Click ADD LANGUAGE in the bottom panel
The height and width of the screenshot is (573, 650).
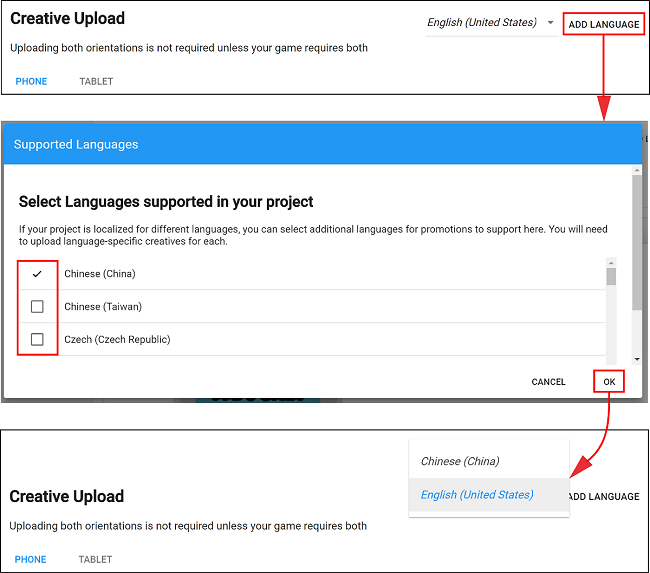(604, 496)
